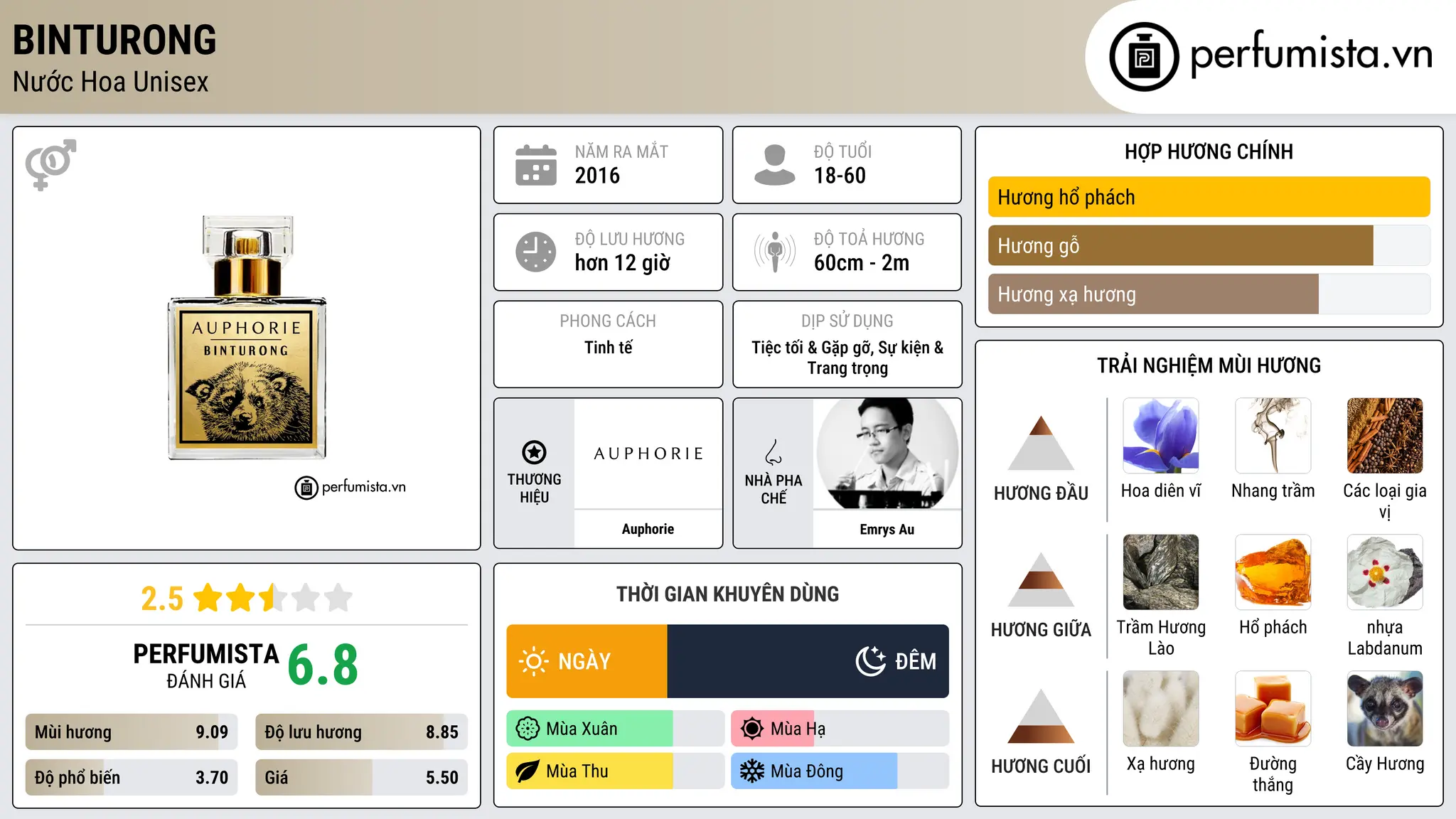Click the perfumista.vn site name in header
This screenshot has width=1456, height=819.
(x=1311, y=55)
